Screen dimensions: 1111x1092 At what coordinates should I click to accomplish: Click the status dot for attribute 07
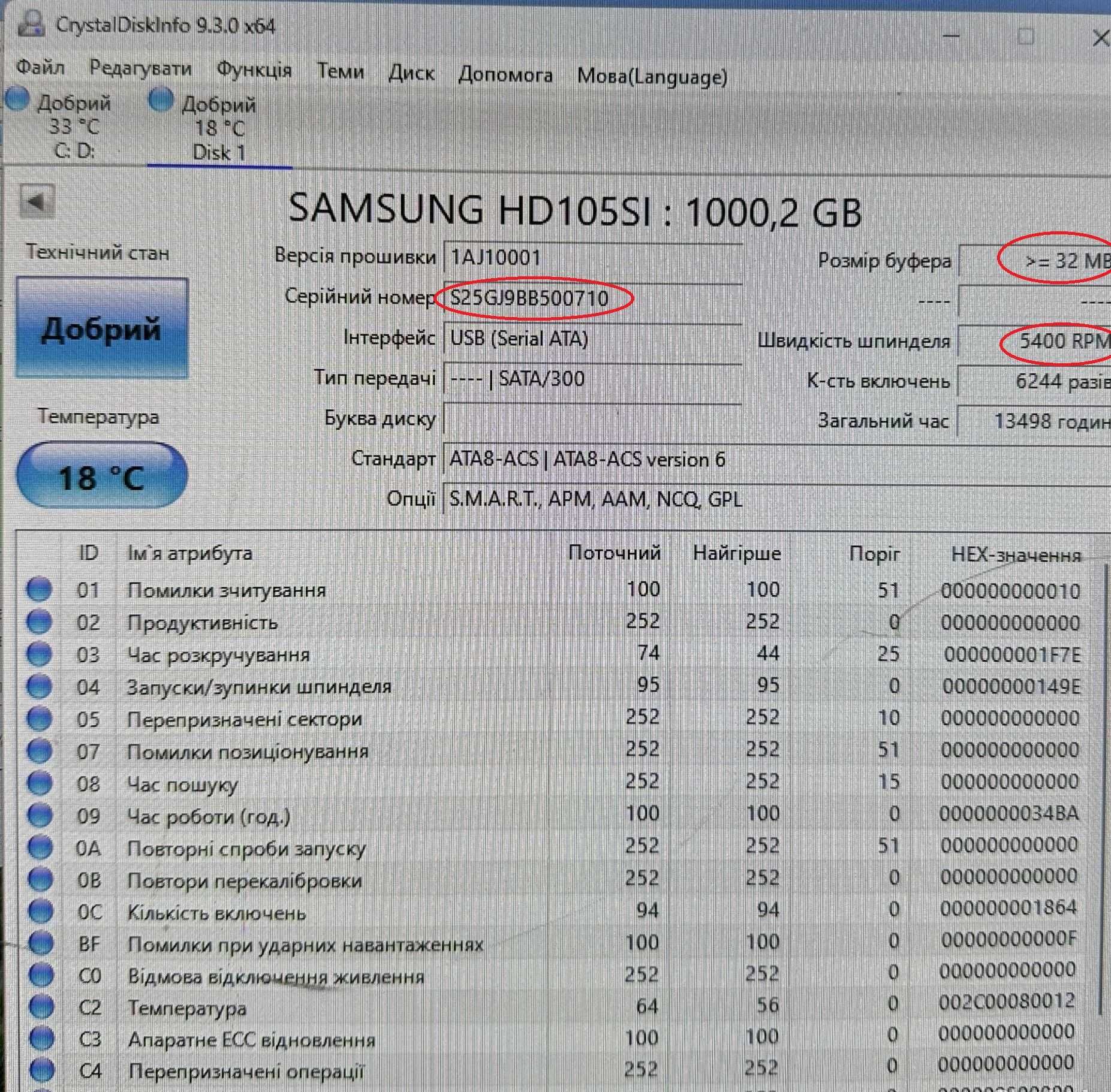click(x=40, y=750)
